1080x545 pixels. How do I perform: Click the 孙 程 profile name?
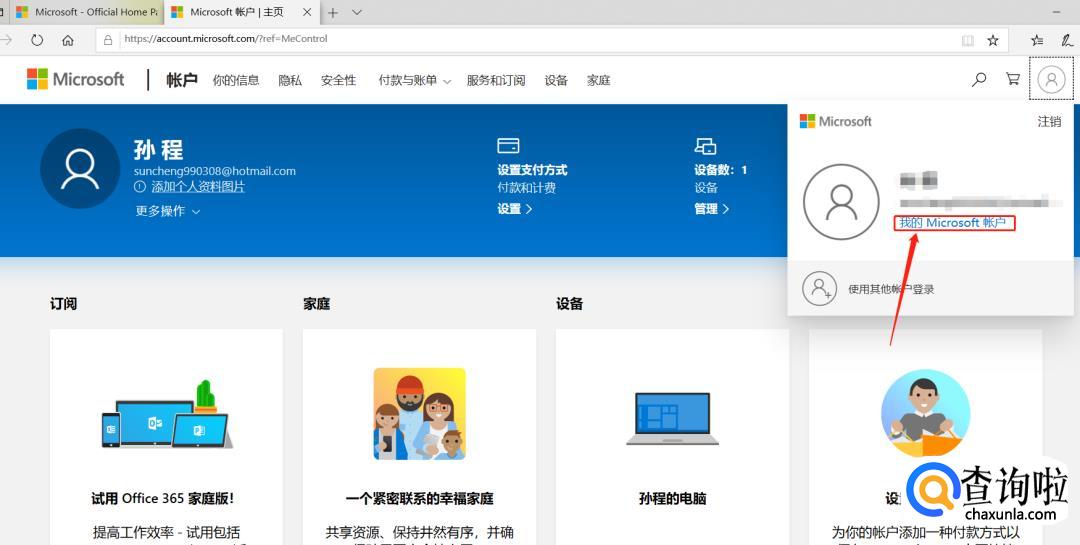click(x=158, y=150)
